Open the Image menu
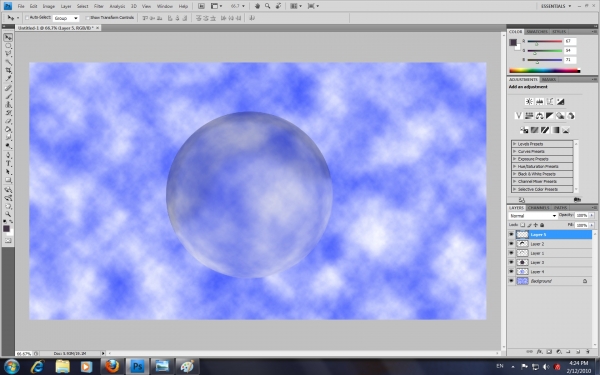 [x=49, y=7]
